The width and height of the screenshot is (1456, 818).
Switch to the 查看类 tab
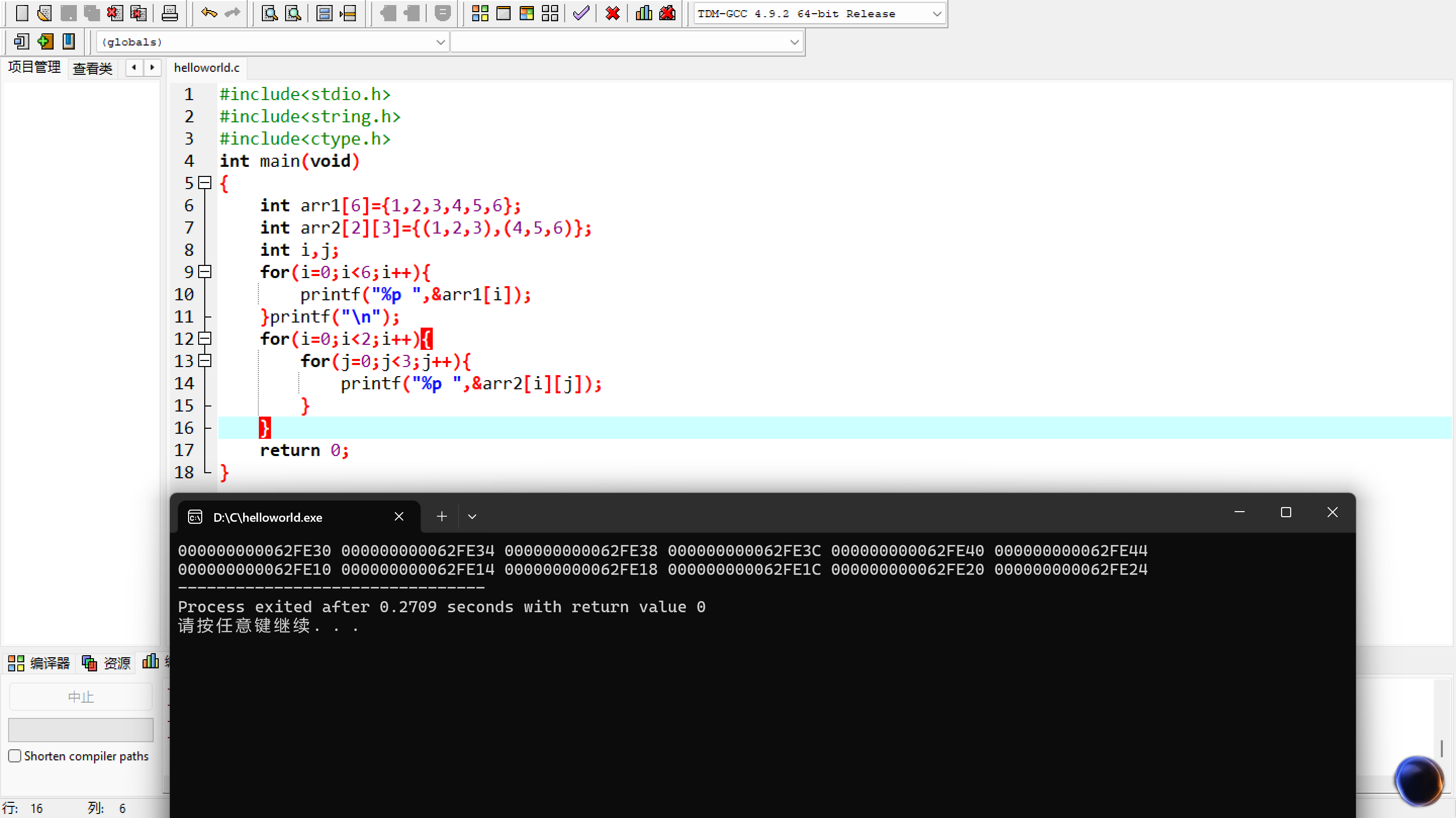tap(93, 68)
